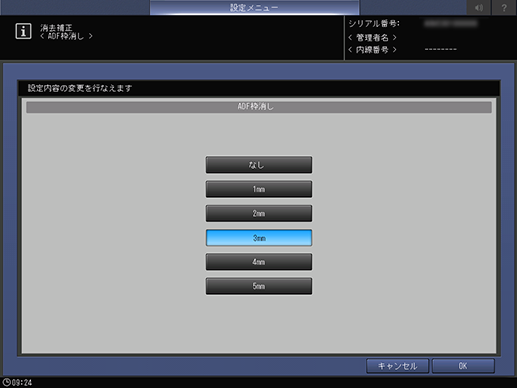Click the 消去補正 breadcrumb title
The height and width of the screenshot is (388, 517).
tap(56, 28)
